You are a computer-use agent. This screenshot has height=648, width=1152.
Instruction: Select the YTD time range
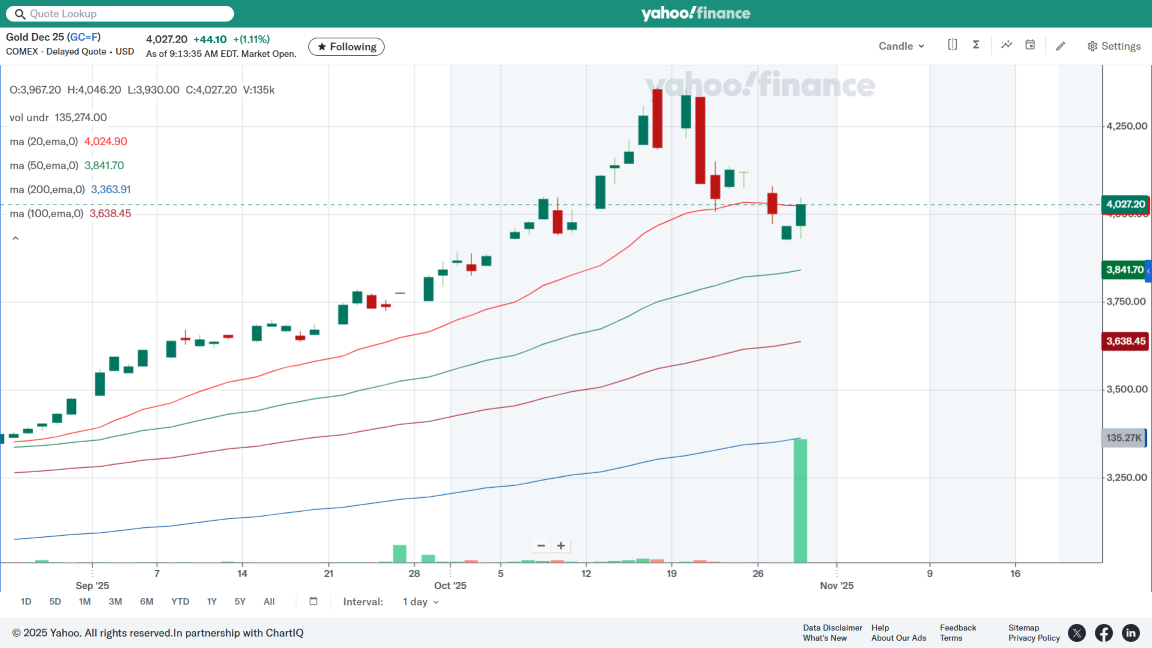click(x=180, y=602)
